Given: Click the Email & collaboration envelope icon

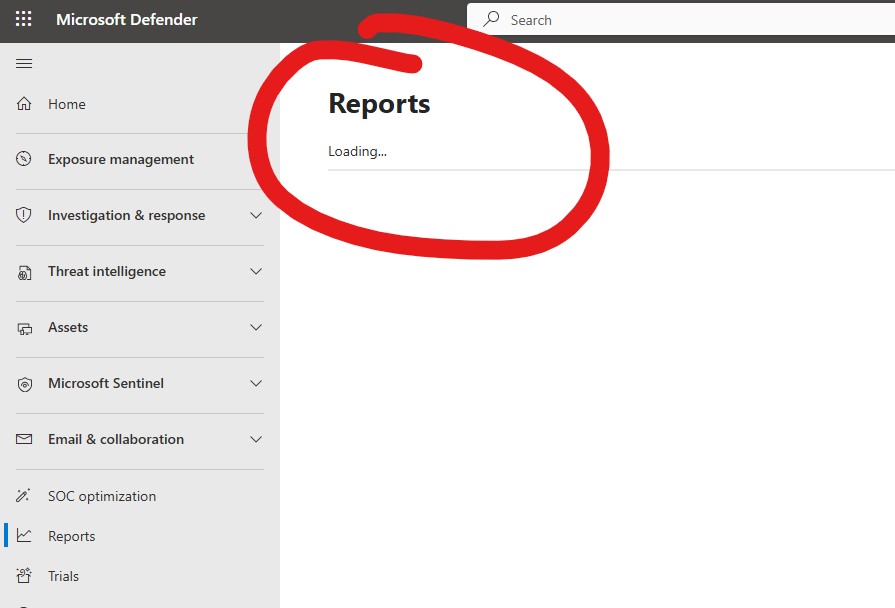Looking at the screenshot, I should click(x=24, y=439).
